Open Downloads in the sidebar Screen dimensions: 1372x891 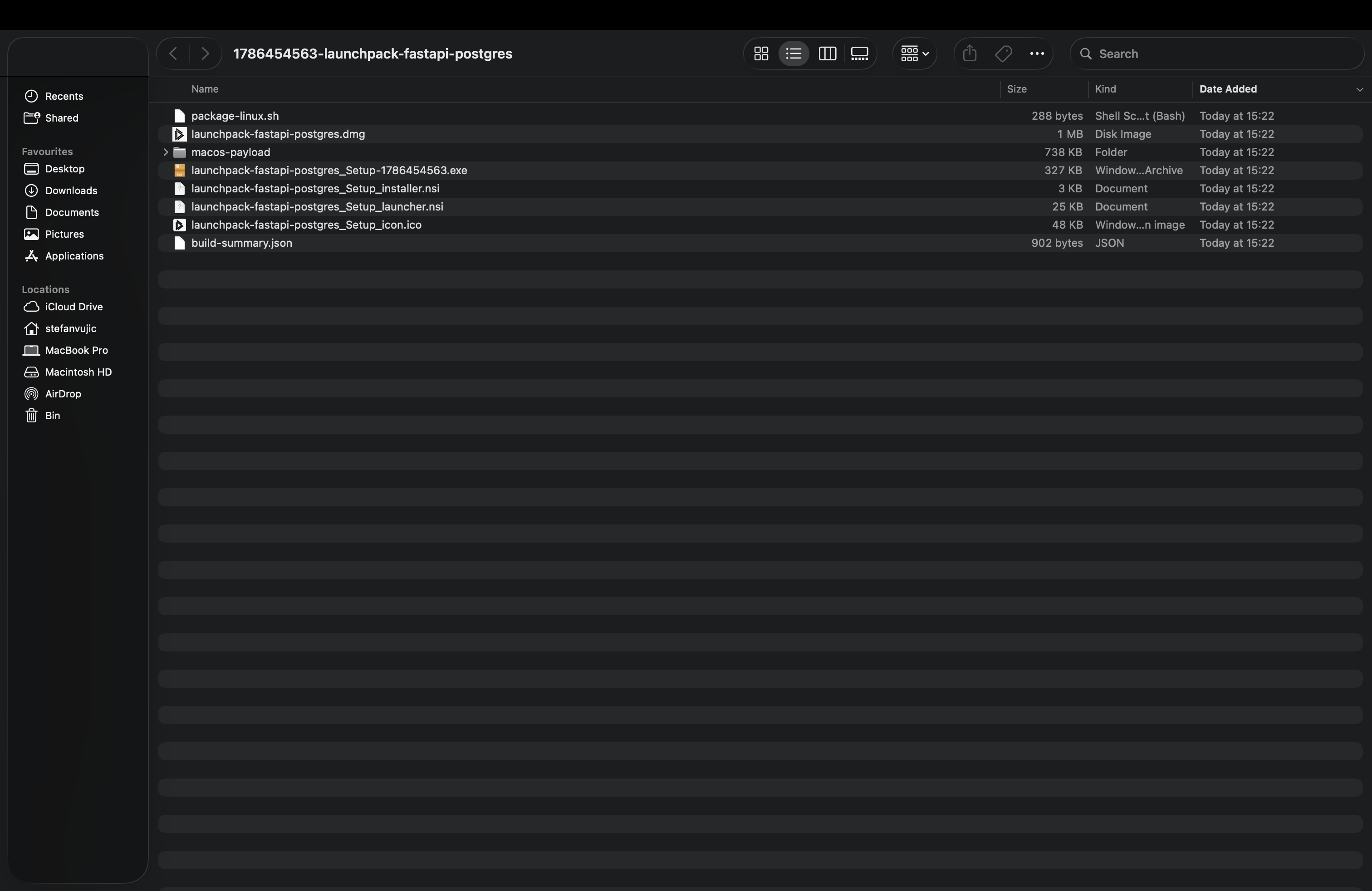pyautogui.click(x=60, y=191)
